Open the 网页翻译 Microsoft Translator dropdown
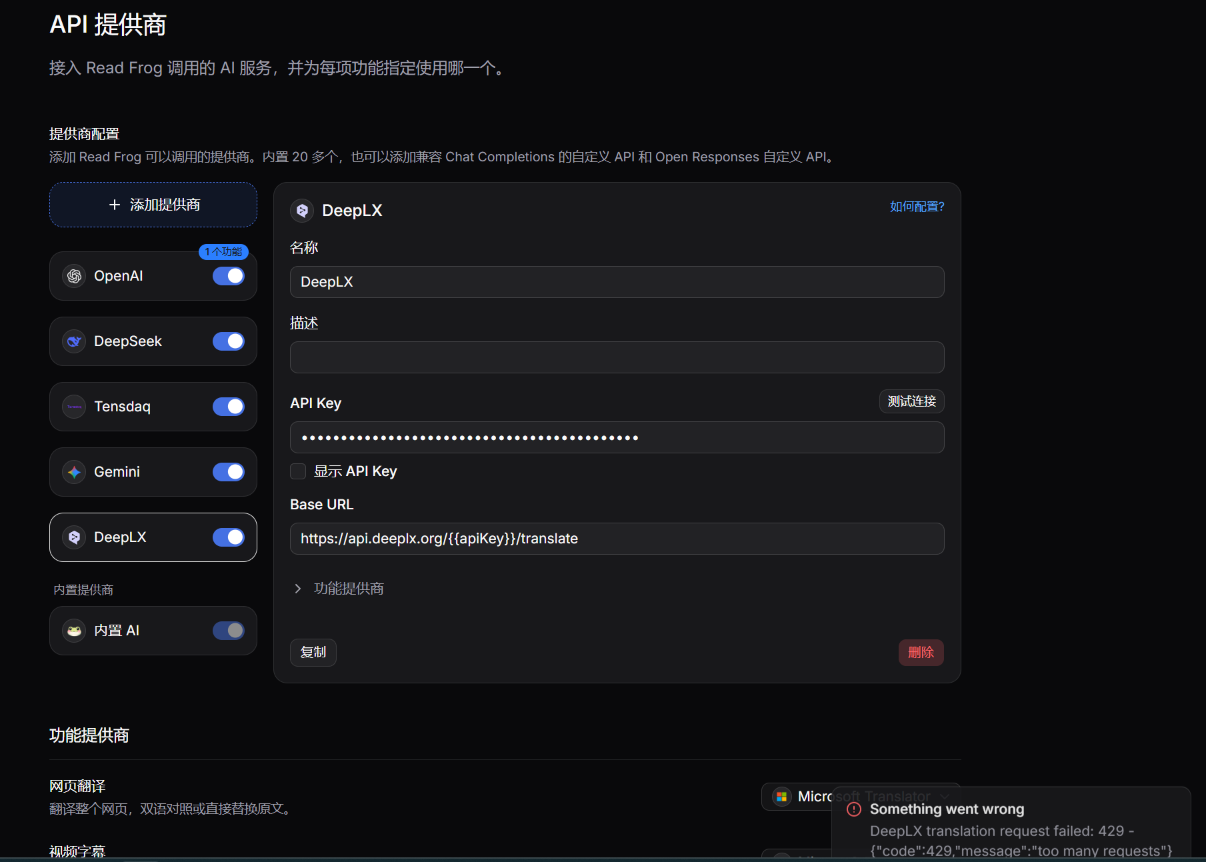Image resolution: width=1206 pixels, height=862 pixels. (x=861, y=797)
